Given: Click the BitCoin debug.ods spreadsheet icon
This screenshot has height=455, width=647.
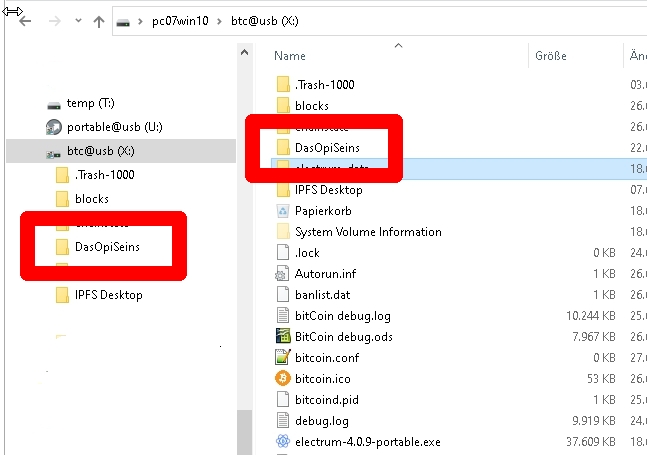Looking at the screenshot, I should pyautogui.click(x=283, y=336).
